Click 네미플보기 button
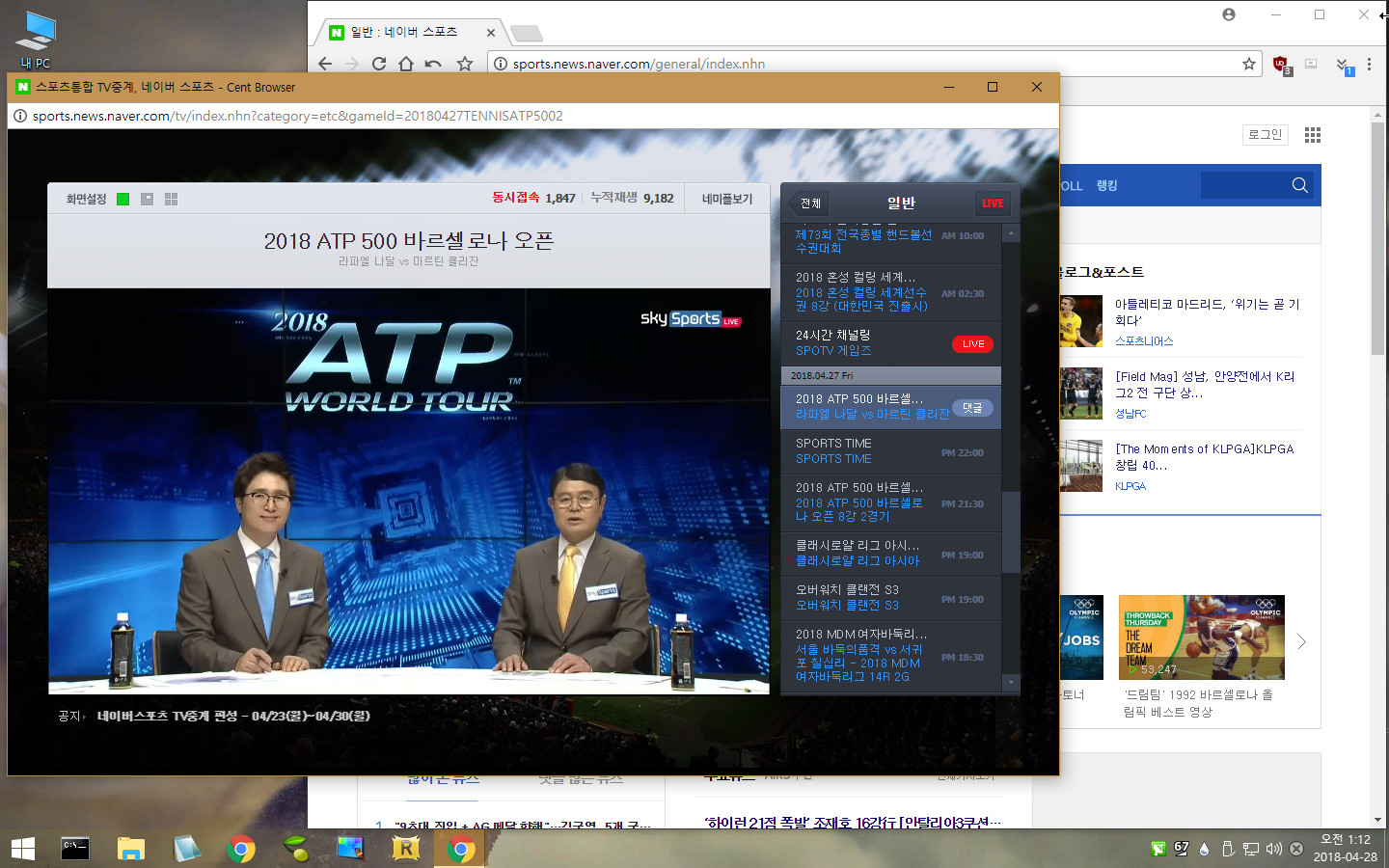This screenshot has width=1389, height=868. point(727,199)
